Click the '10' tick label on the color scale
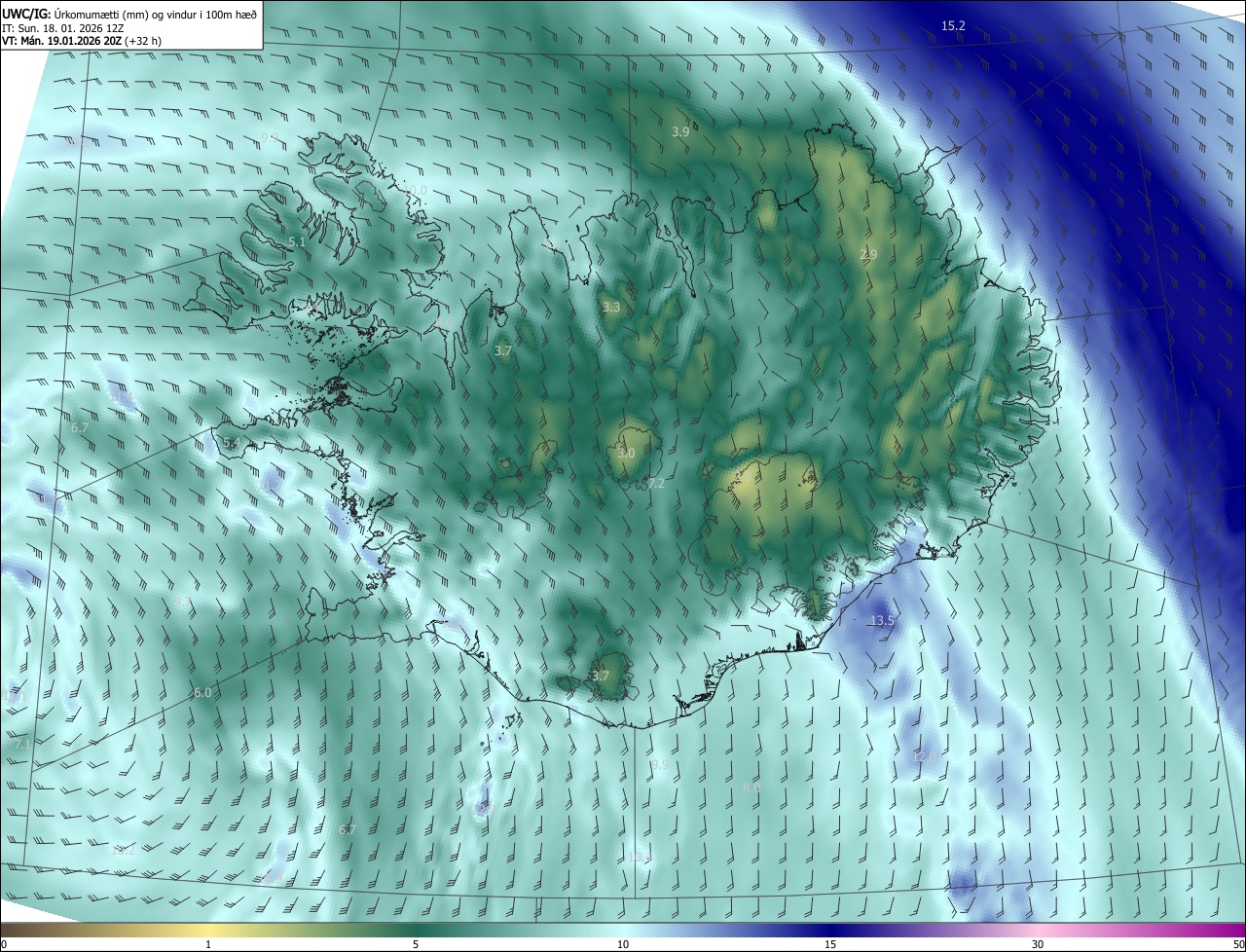Image resolution: width=1246 pixels, height=952 pixels. tap(623, 944)
